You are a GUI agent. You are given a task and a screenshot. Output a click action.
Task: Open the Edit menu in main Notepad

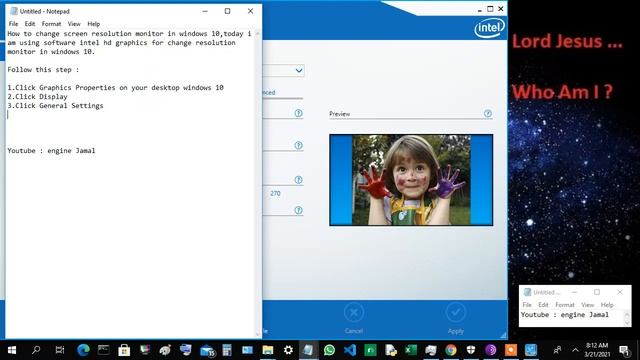pyautogui.click(x=30, y=24)
